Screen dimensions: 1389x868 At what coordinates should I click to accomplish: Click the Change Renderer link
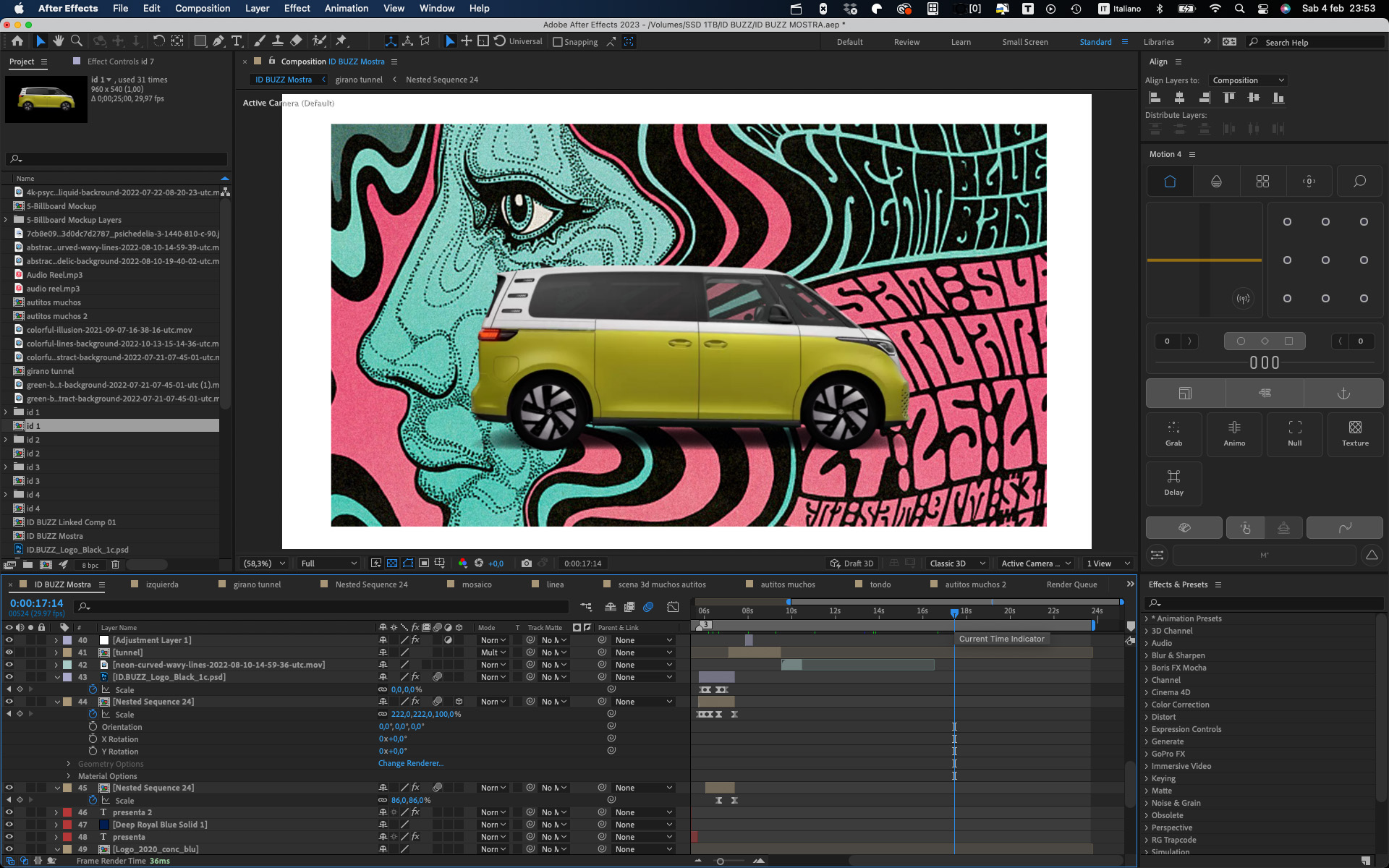coord(411,763)
